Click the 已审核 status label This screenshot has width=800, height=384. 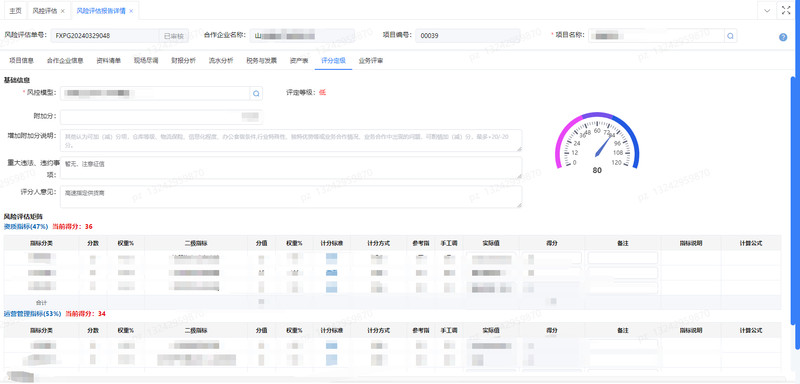(173, 36)
